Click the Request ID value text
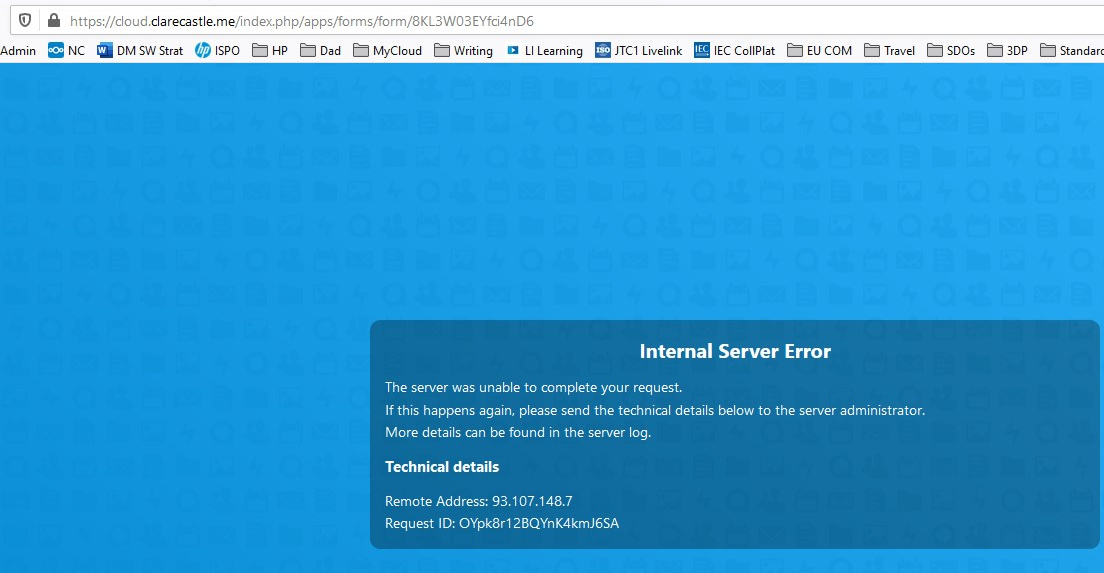This screenshot has width=1104, height=573. pos(539,523)
